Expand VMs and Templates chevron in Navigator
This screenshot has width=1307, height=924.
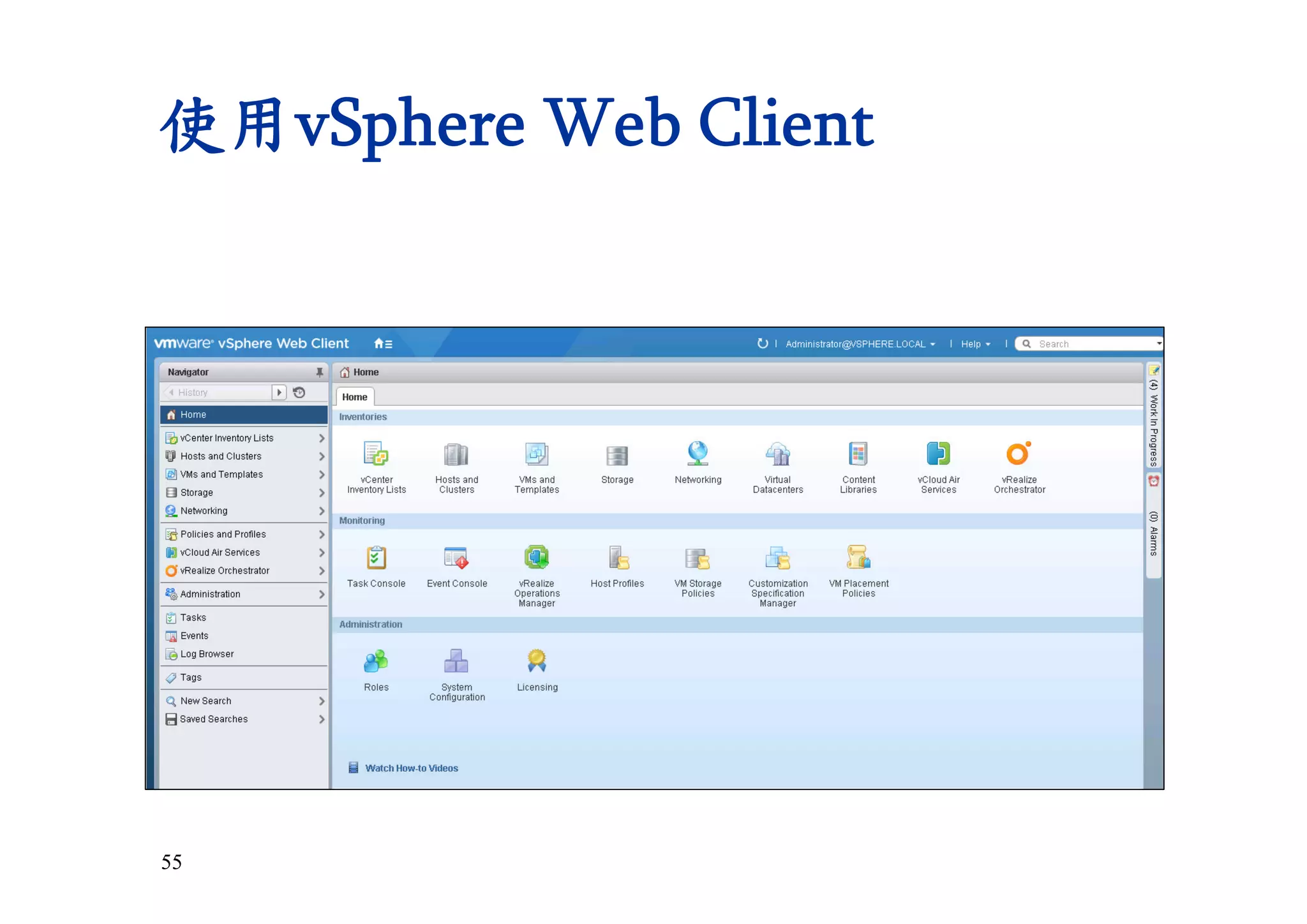click(322, 475)
